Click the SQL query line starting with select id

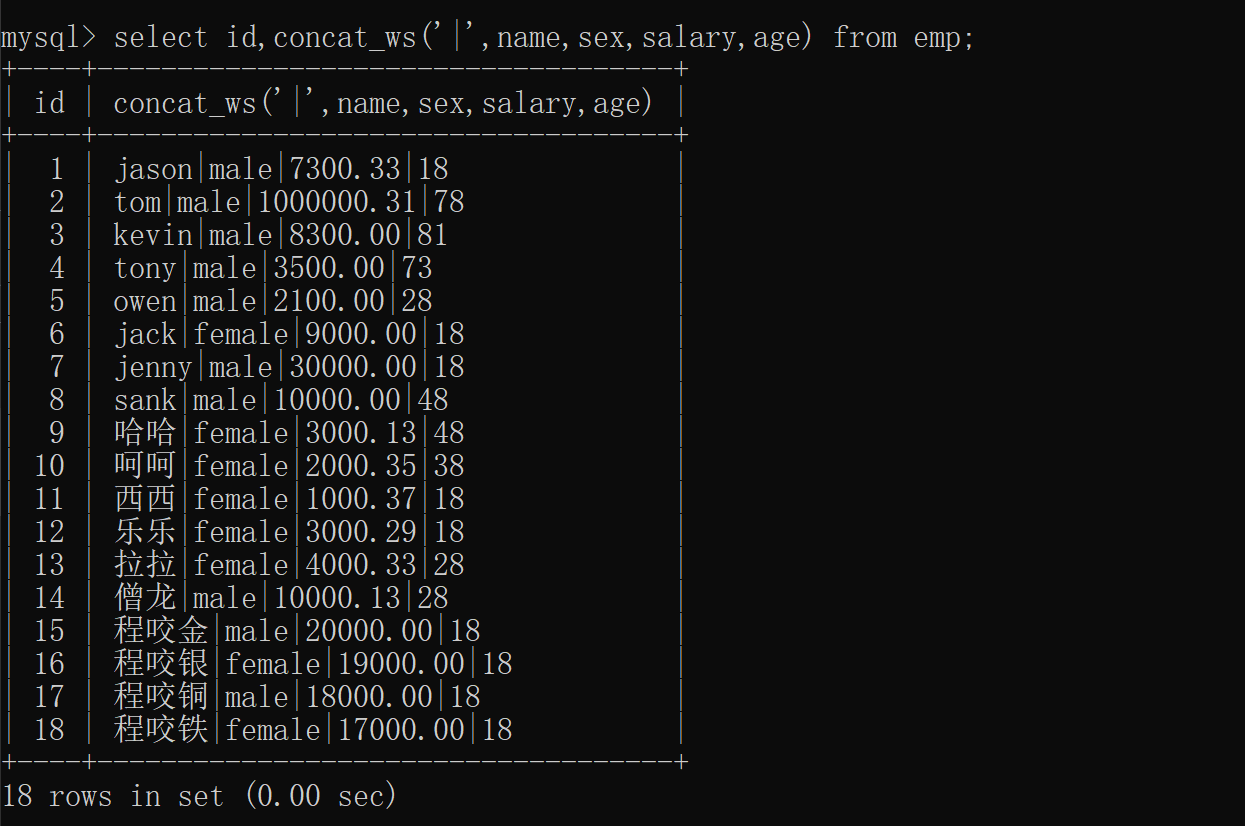[x=544, y=38]
